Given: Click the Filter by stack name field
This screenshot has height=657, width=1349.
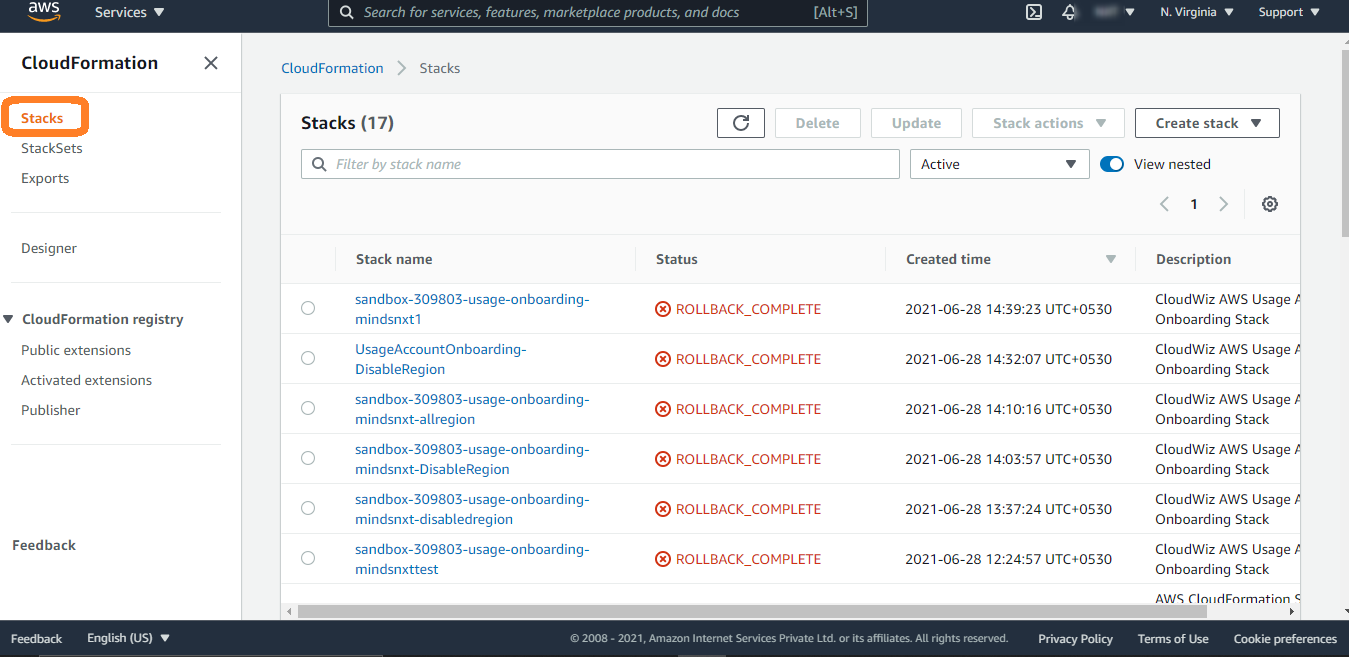Looking at the screenshot, I should (600, 164).
